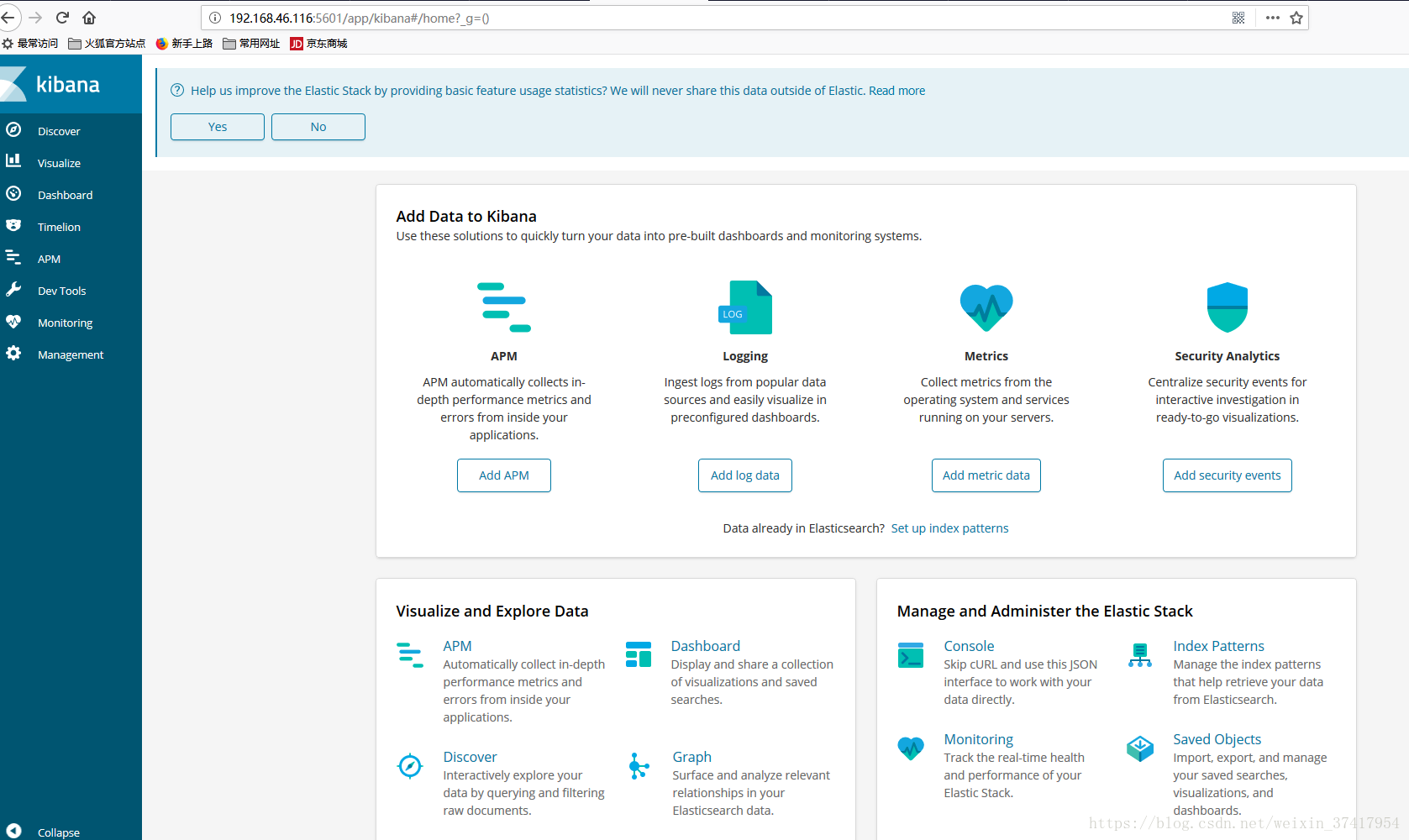Click the Graph nodes icon
The width and height of the screenshot is (1409, 840).
(639, 766)
